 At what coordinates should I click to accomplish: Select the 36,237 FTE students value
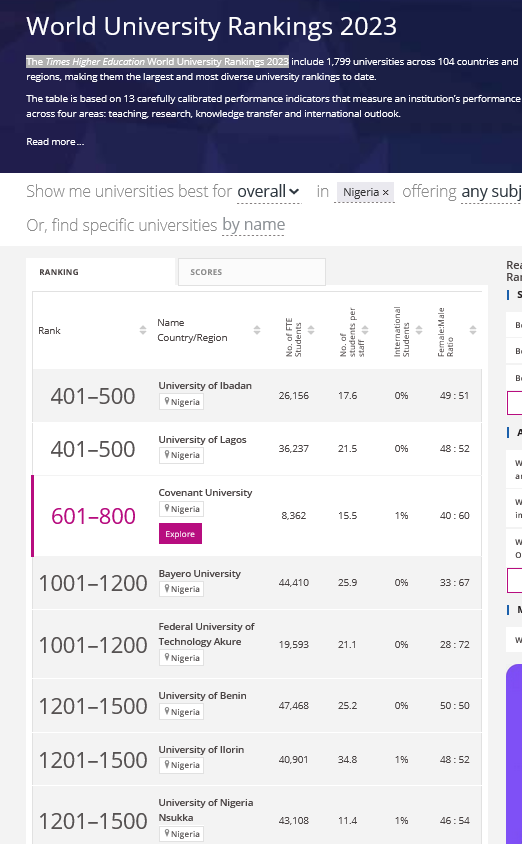(294, 448)
